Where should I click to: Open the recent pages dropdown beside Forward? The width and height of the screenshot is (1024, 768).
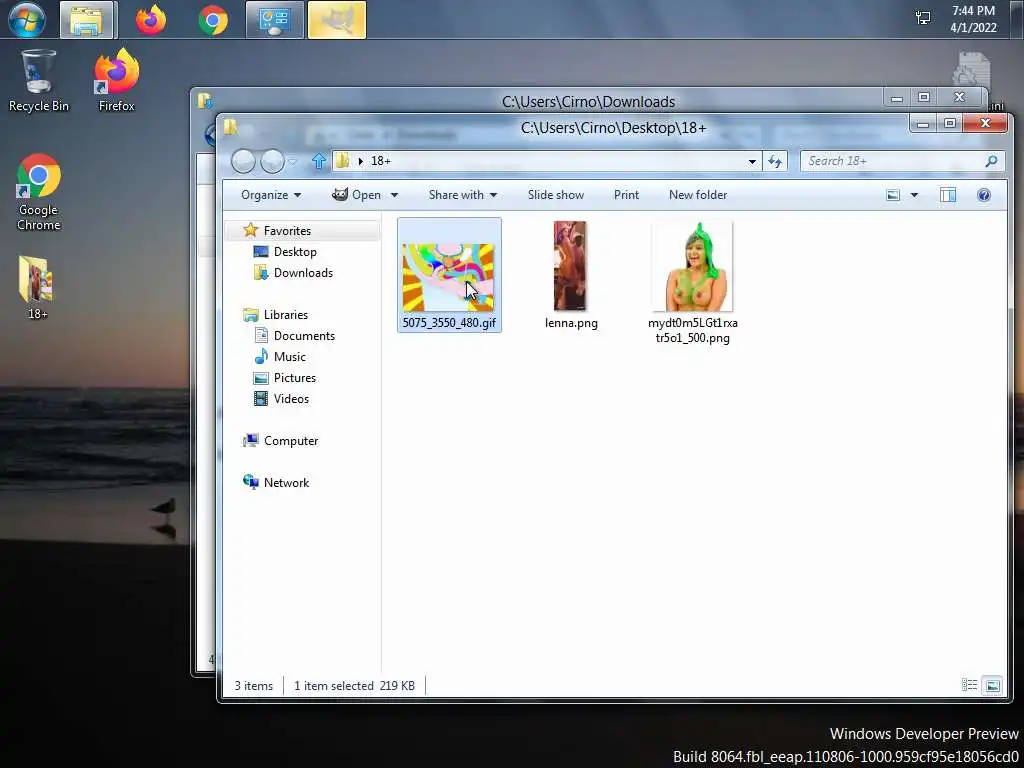point(293,161)
